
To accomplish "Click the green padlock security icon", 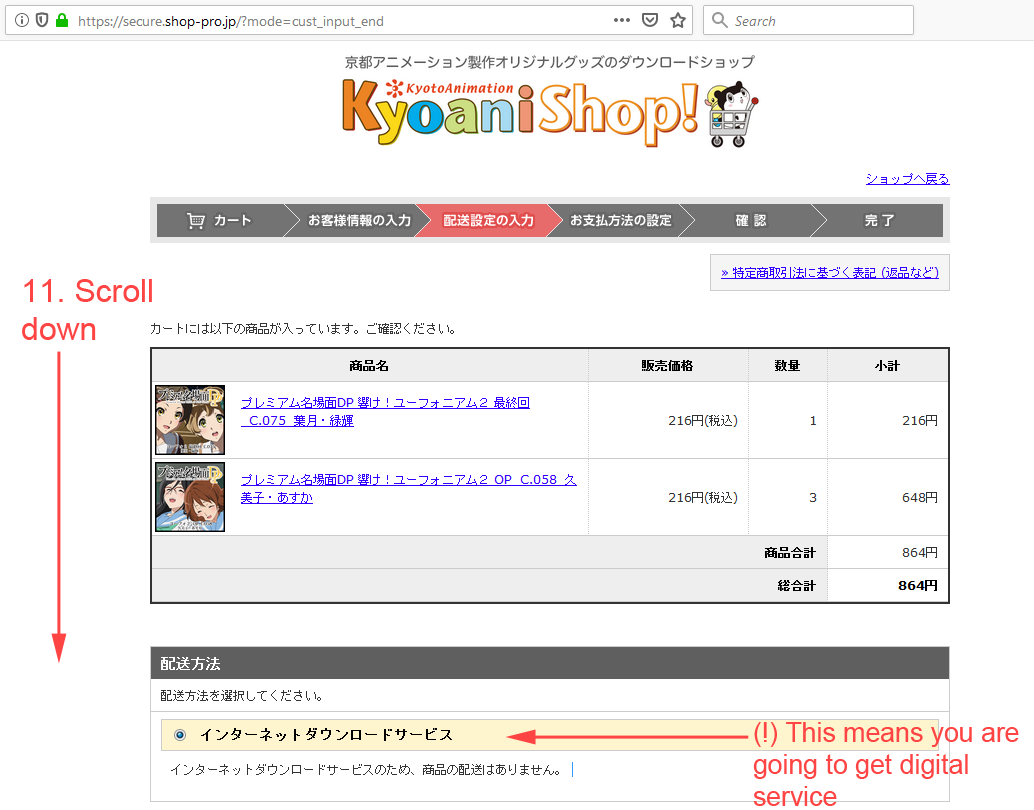I will pos(61,20).
